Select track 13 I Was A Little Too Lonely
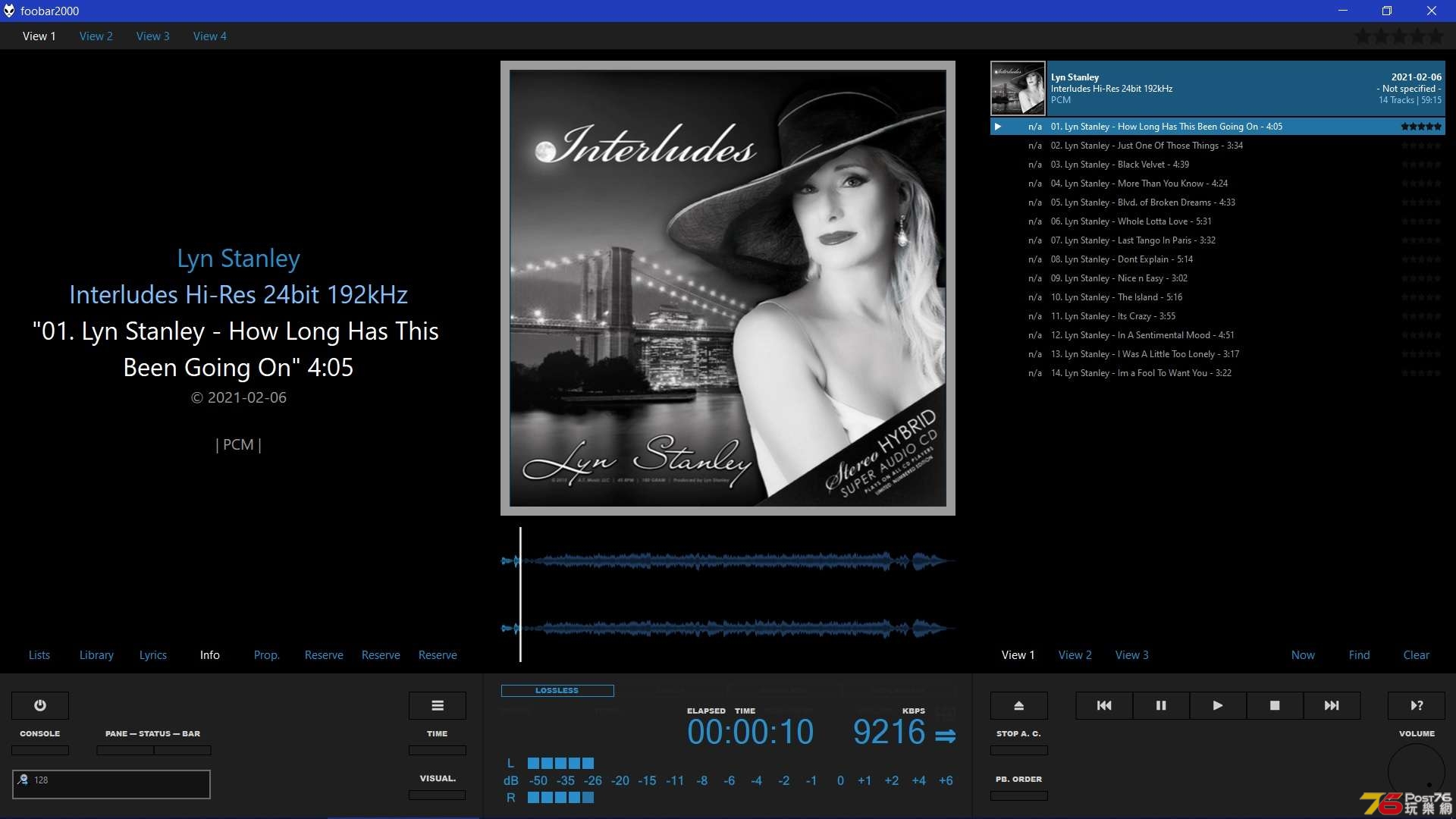1456x819 pixels. [1218, 354]
